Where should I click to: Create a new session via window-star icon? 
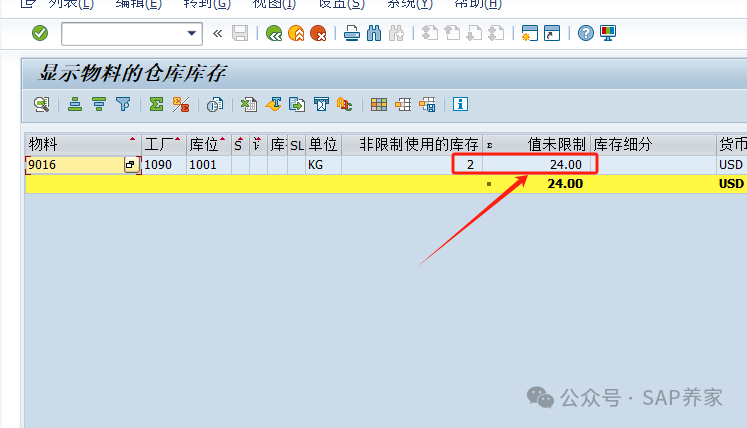(529, 33)
